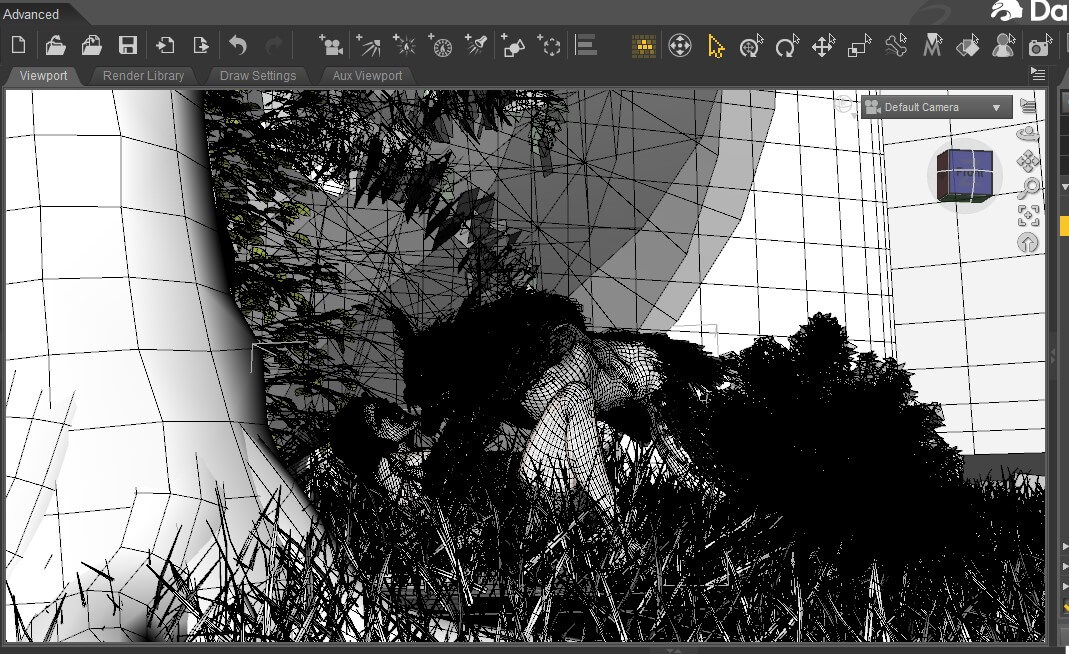This screenshot has height=654, width=1069.
Task: Select the rotate-with-target Universal tool
Action: (x=751, y=46)
